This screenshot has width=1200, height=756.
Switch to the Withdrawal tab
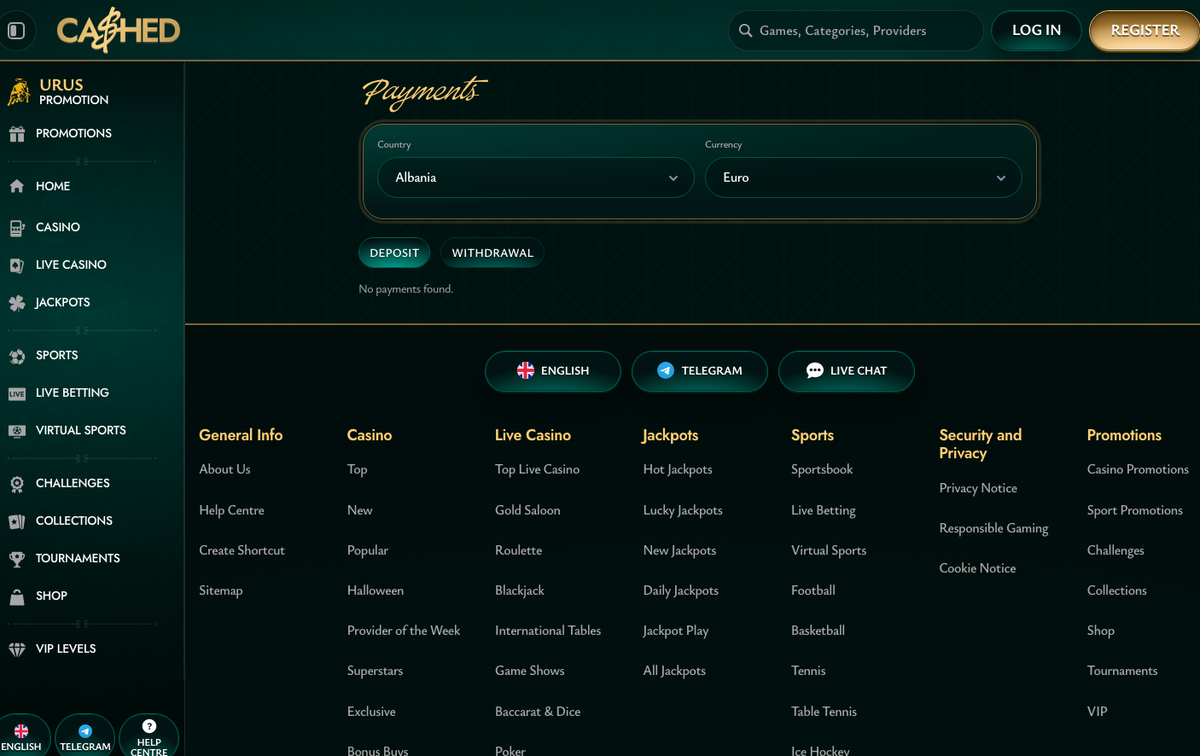tap(492, 253)
